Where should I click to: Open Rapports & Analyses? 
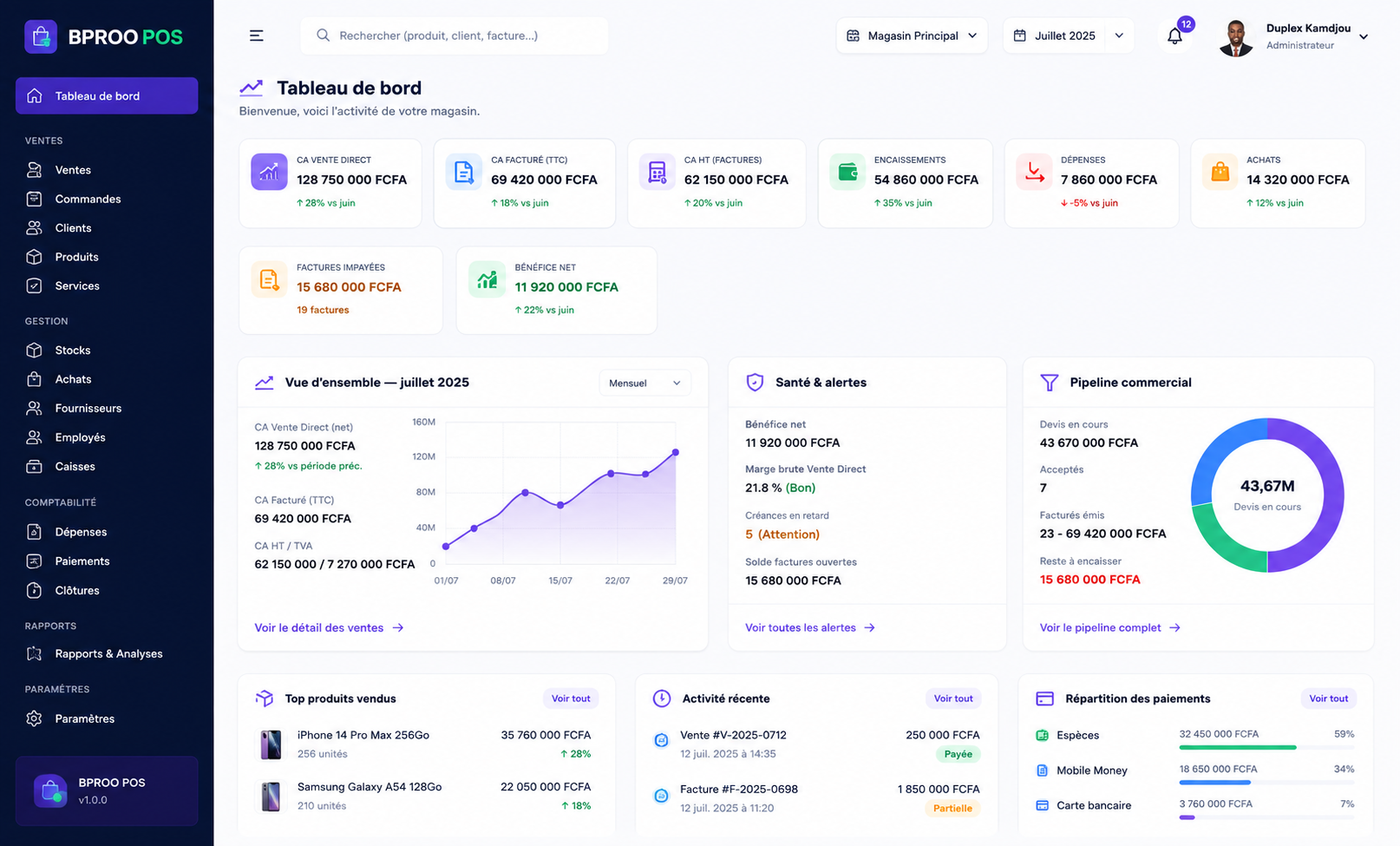[x=107, y=654]
